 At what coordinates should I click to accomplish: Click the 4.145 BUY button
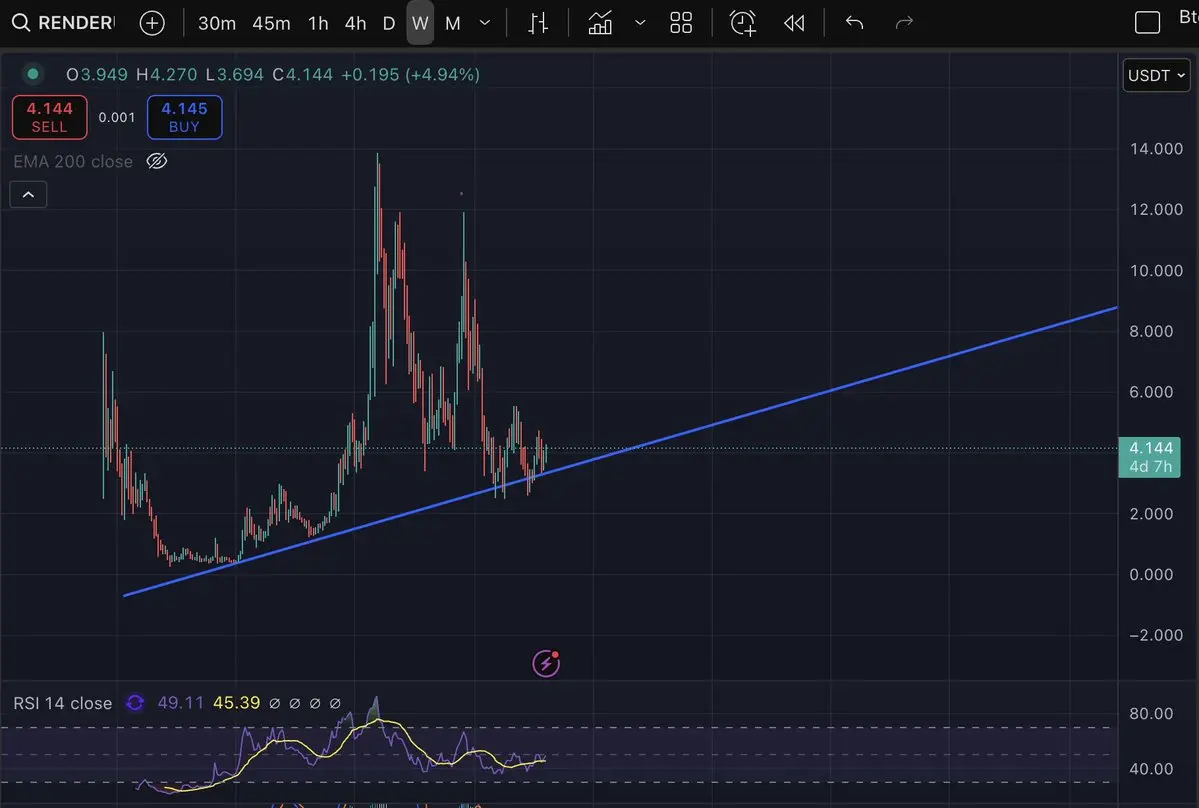click(184, 117)
